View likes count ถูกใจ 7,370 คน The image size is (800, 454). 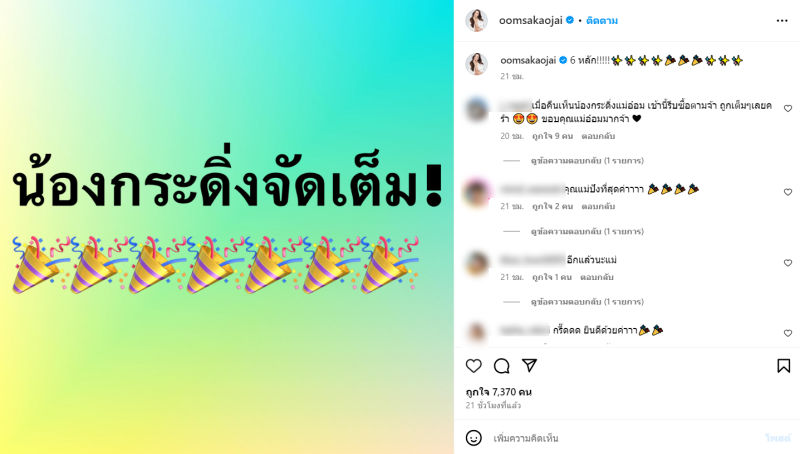[498, 392]
